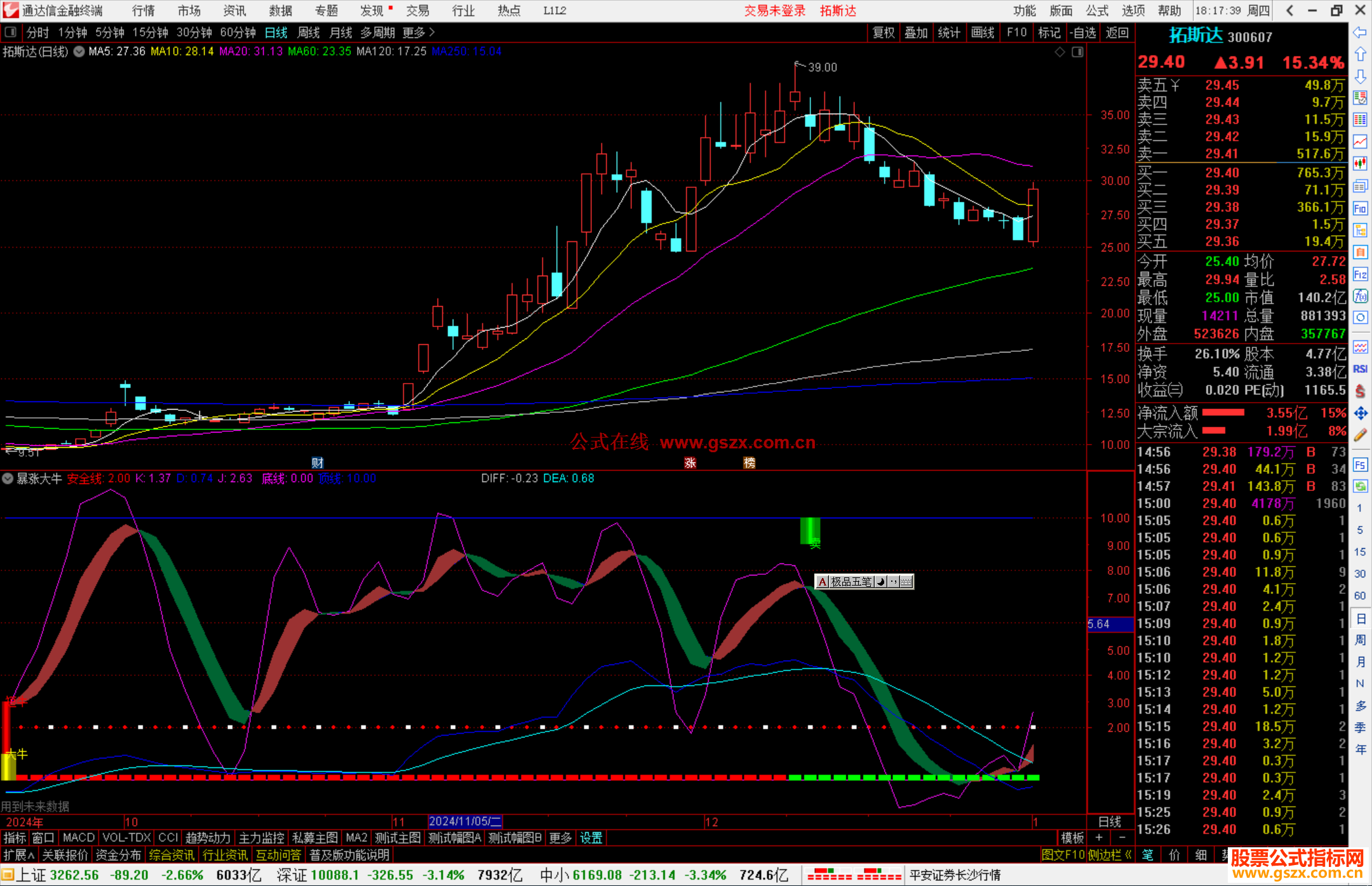Screen dimensions: 1372x886
Task: Click the F12 icon in right sidebar
Action: tap(1360, 274)
